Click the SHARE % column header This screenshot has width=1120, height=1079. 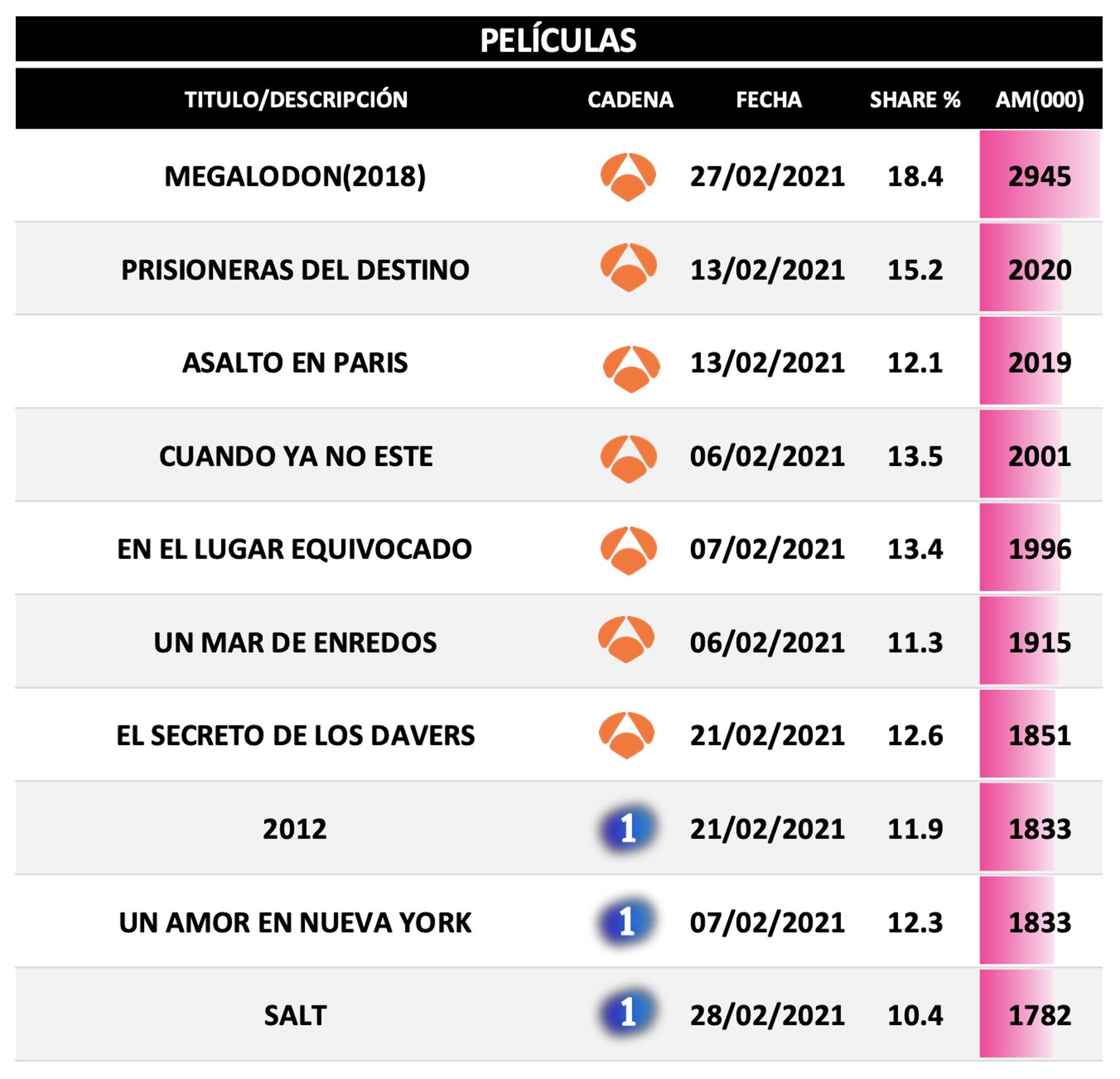pyautogui.click(x=914, y=100)
